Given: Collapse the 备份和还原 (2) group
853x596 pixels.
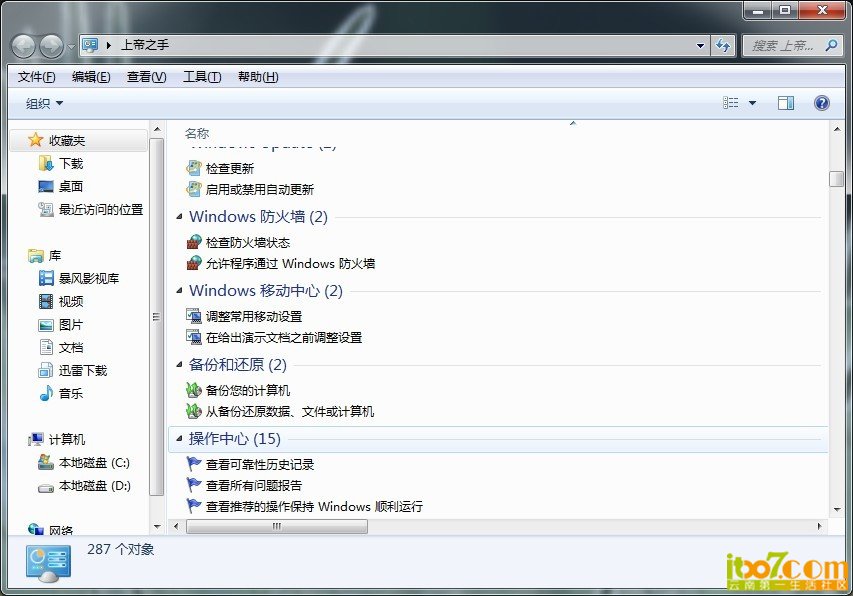Looking at the screenshot, I should [x=179, y=364].
